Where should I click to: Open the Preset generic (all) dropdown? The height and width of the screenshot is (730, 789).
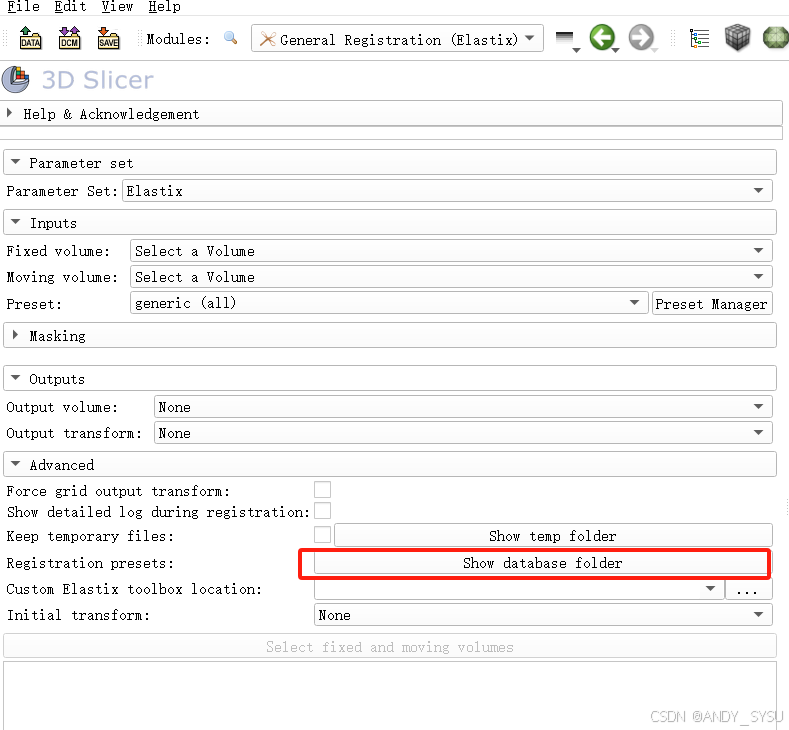tap(388, 303)
